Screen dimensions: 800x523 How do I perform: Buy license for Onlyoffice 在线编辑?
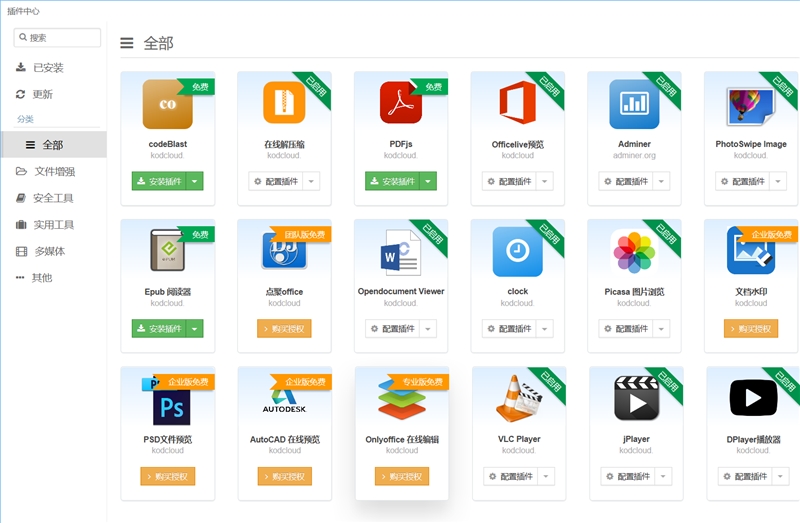pos(402,476)
